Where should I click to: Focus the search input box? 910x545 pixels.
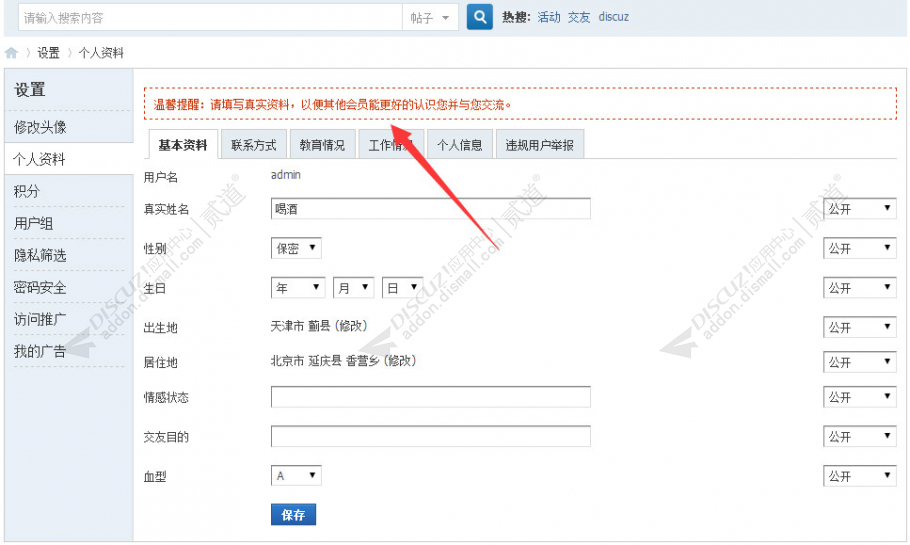point(210,18)
